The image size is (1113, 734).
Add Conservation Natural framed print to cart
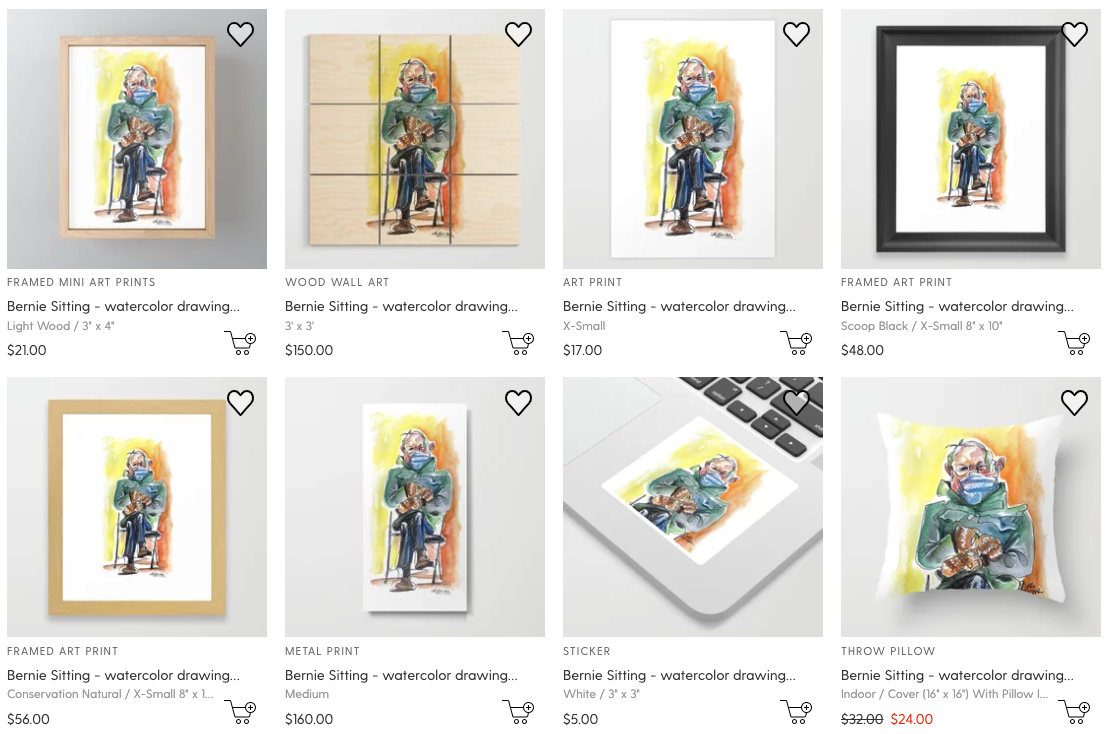coord(240,711)
